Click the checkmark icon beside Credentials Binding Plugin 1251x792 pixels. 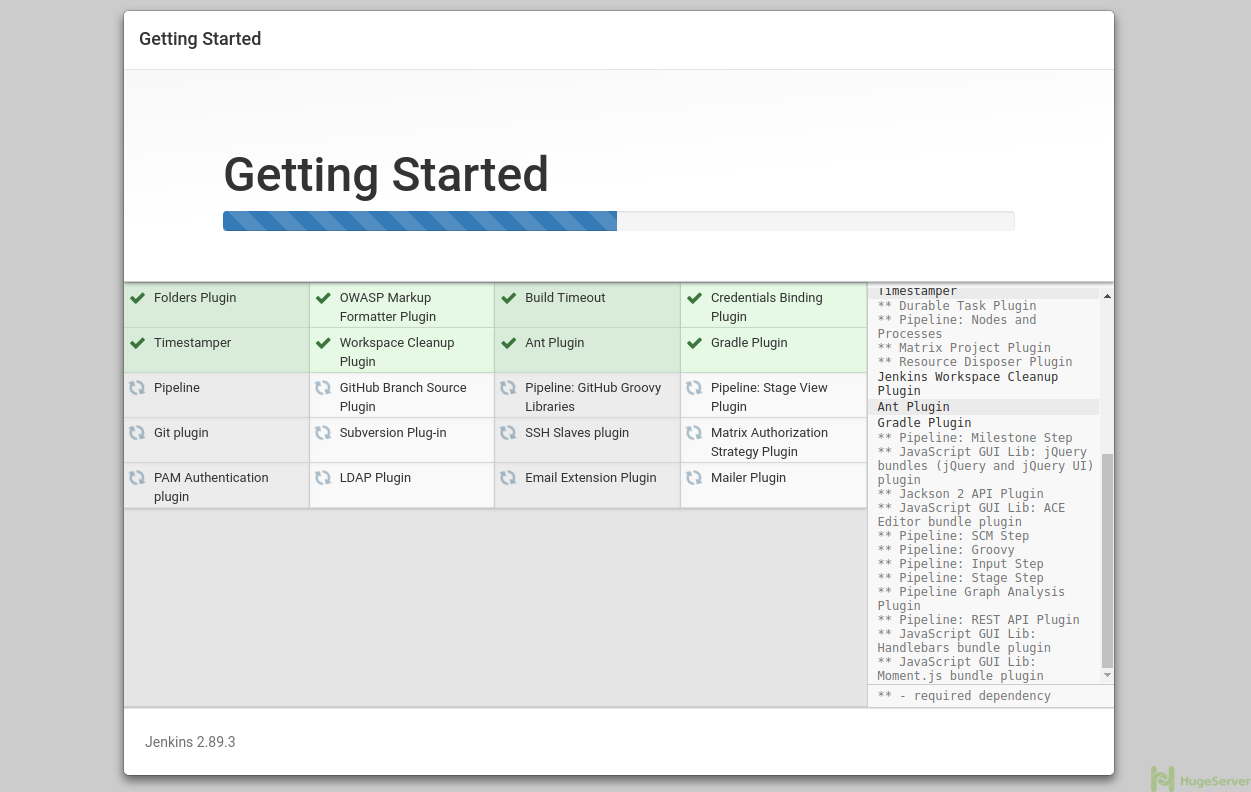tap(694, 298)
